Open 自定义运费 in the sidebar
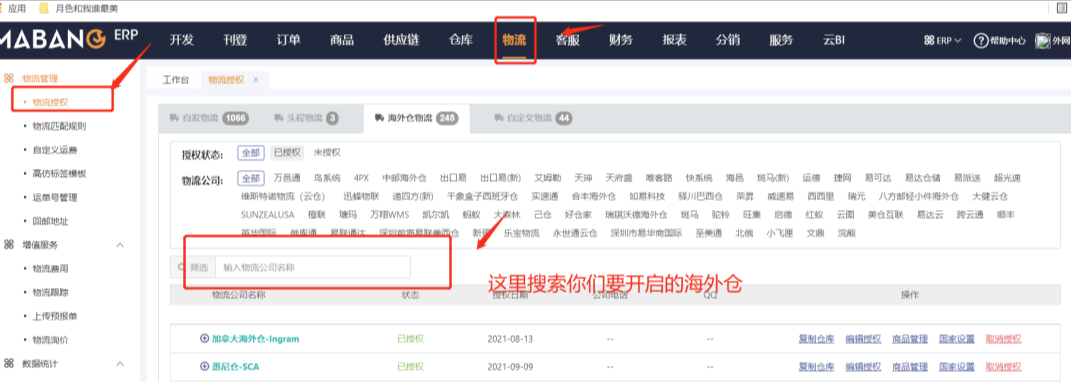1071x382 pixels. click(55, 150)
